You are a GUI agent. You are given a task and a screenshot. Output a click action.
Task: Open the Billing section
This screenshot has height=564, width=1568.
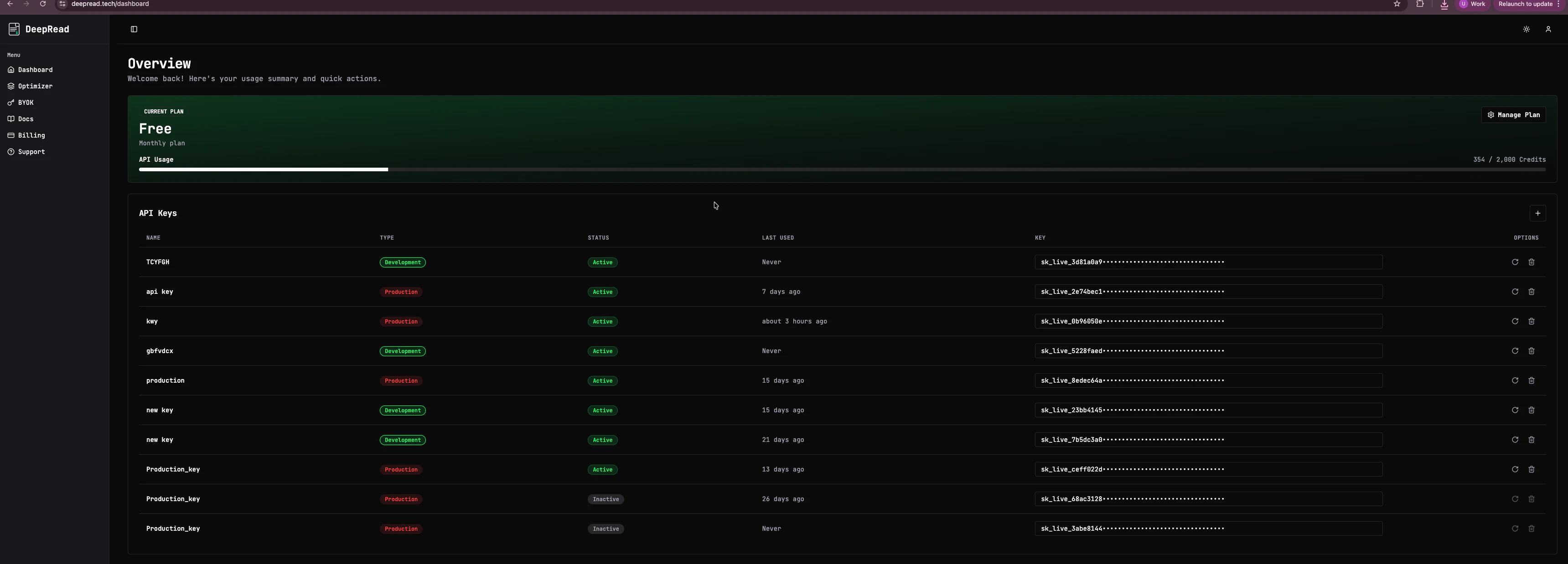tap(31, 135)
